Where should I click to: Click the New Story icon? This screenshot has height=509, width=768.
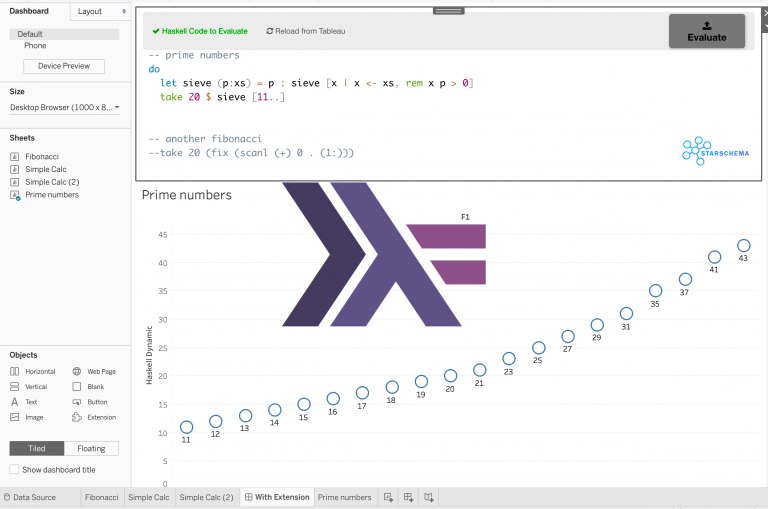tap(429, 497)
